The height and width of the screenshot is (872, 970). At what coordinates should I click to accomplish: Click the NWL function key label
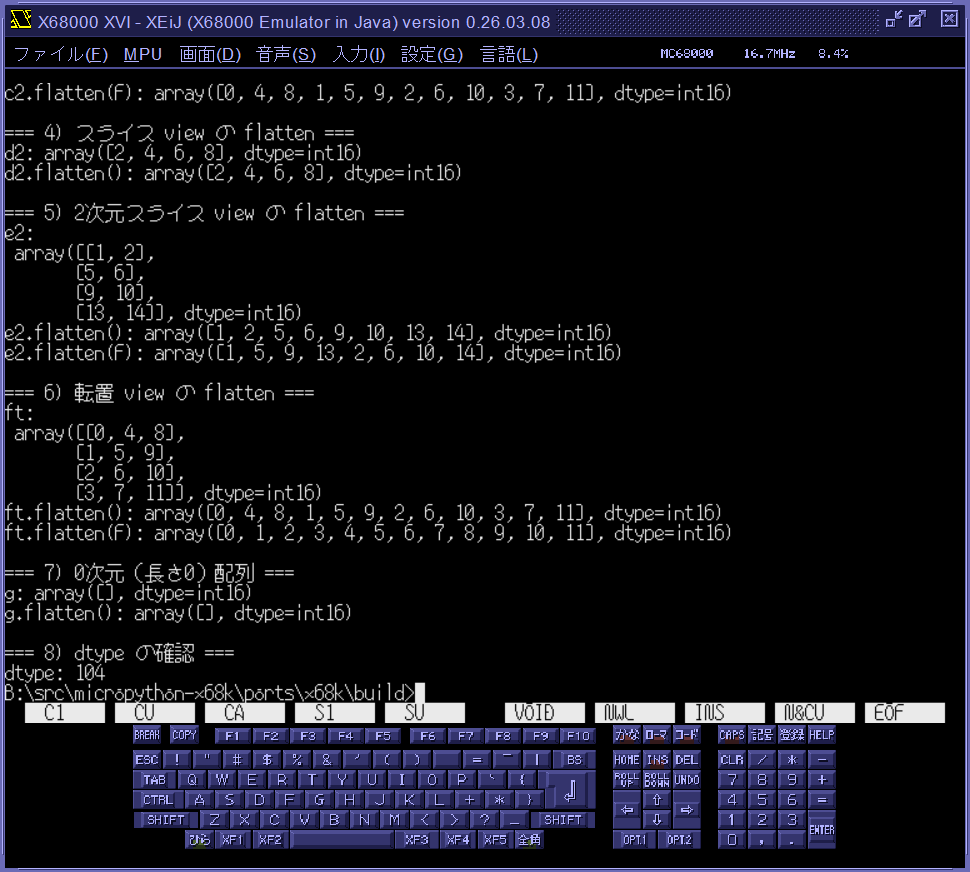tap(635, 712)
